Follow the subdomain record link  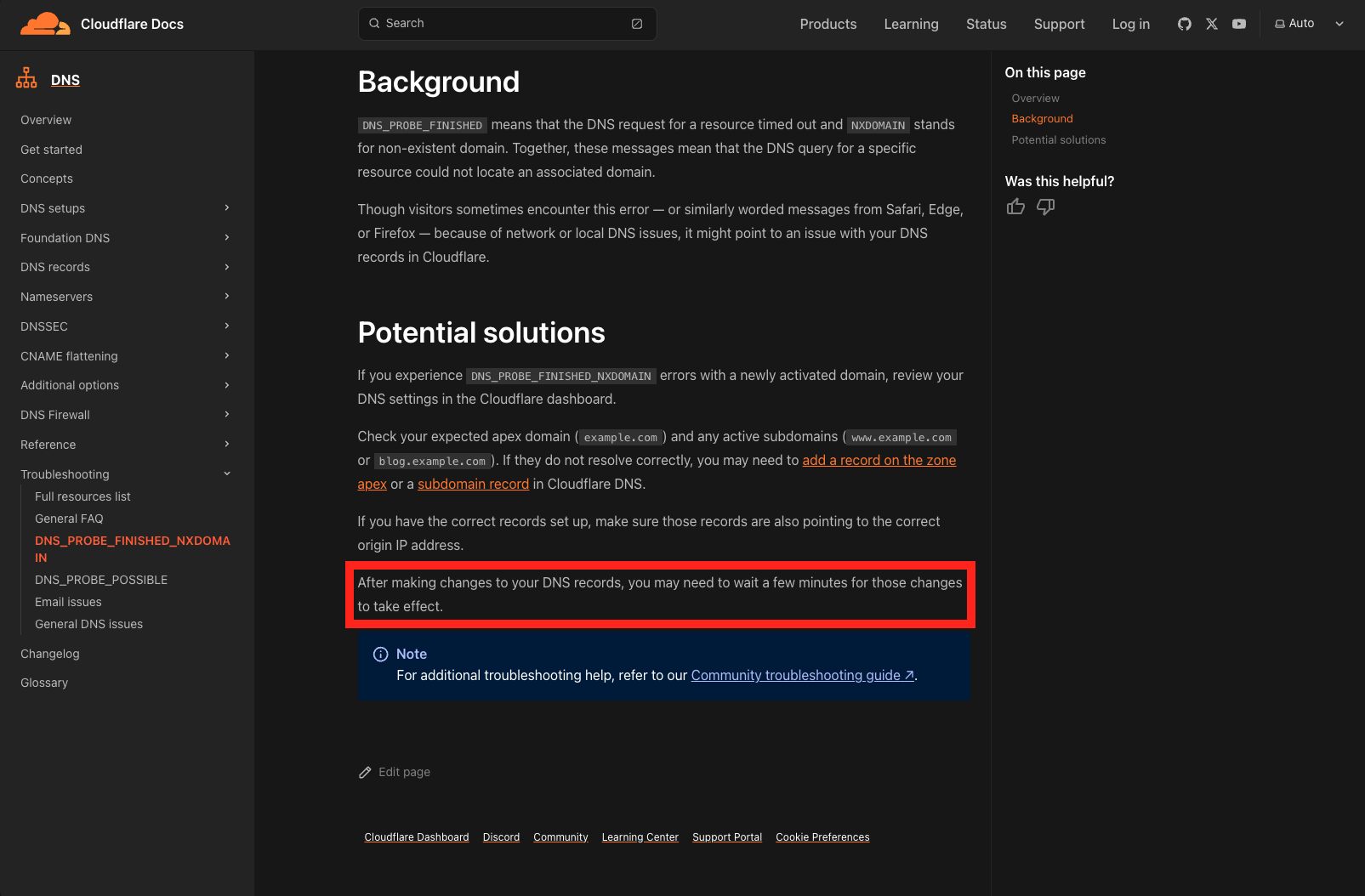[473, 484]
